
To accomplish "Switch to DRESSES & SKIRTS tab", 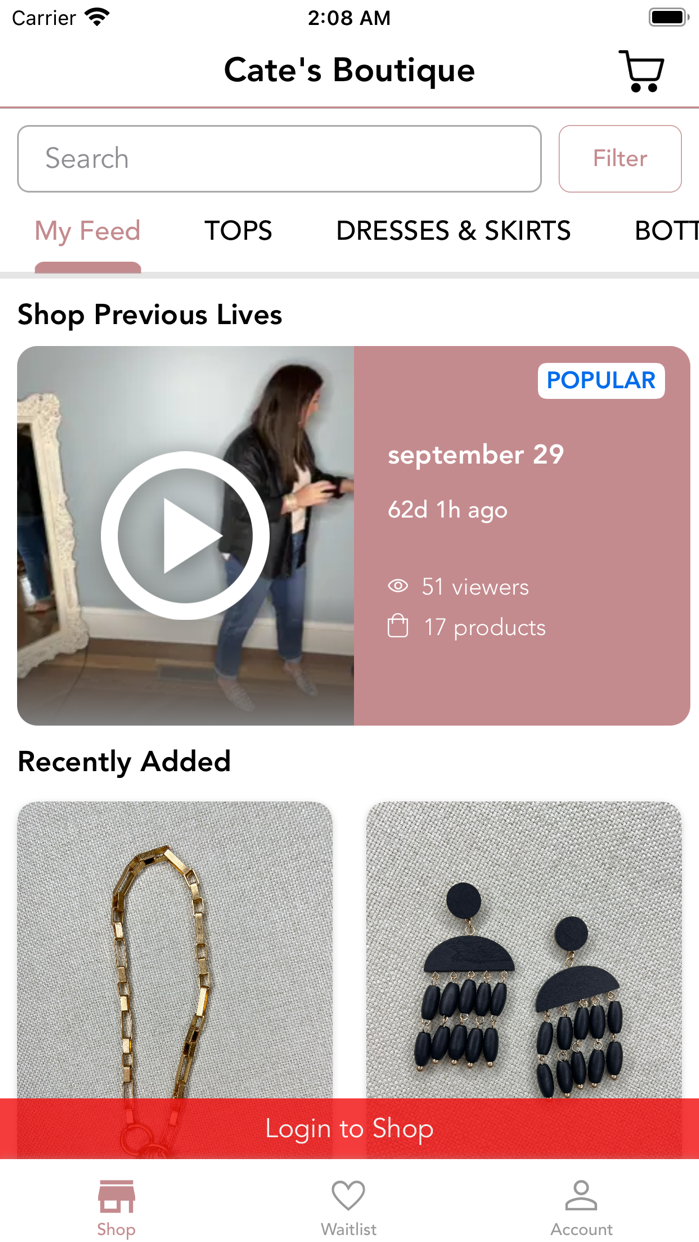I will [453, 231].
